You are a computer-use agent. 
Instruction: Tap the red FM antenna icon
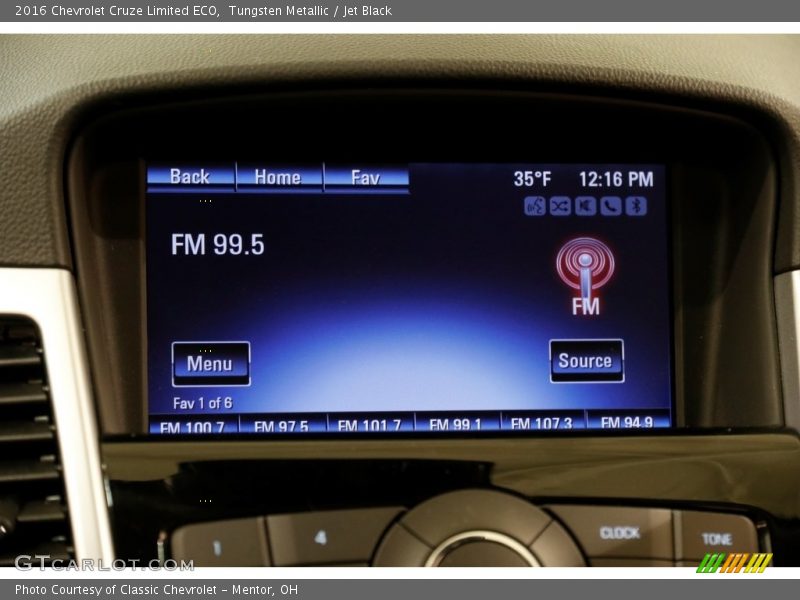pos(585,276)
